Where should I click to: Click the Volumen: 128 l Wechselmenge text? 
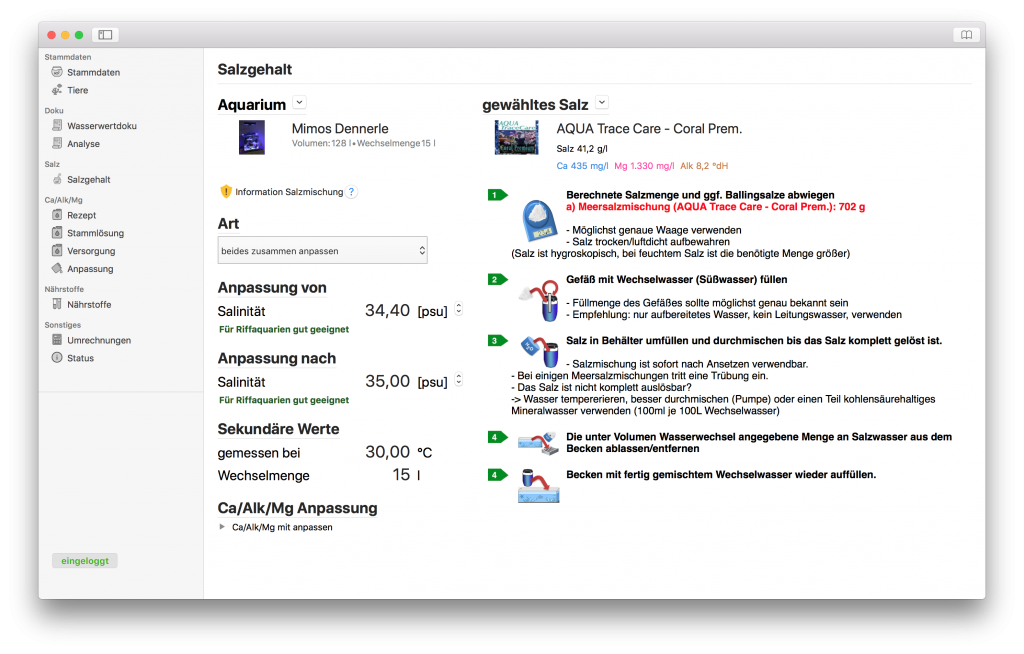click(x=363, y=143)
